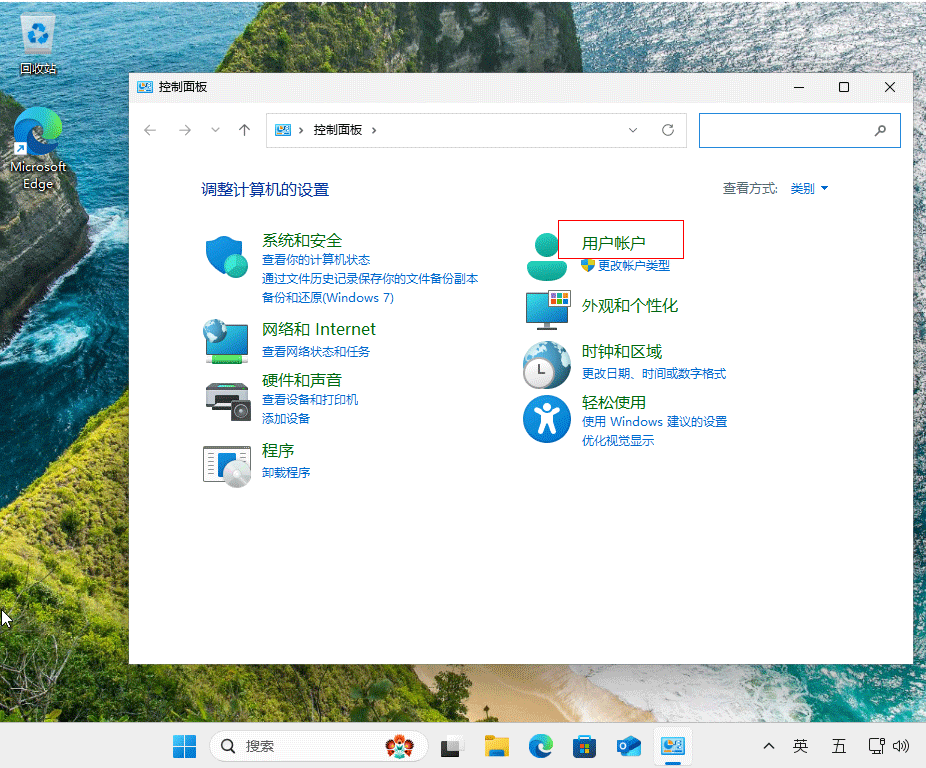Click the User Accounts person icon

point(546,256)
